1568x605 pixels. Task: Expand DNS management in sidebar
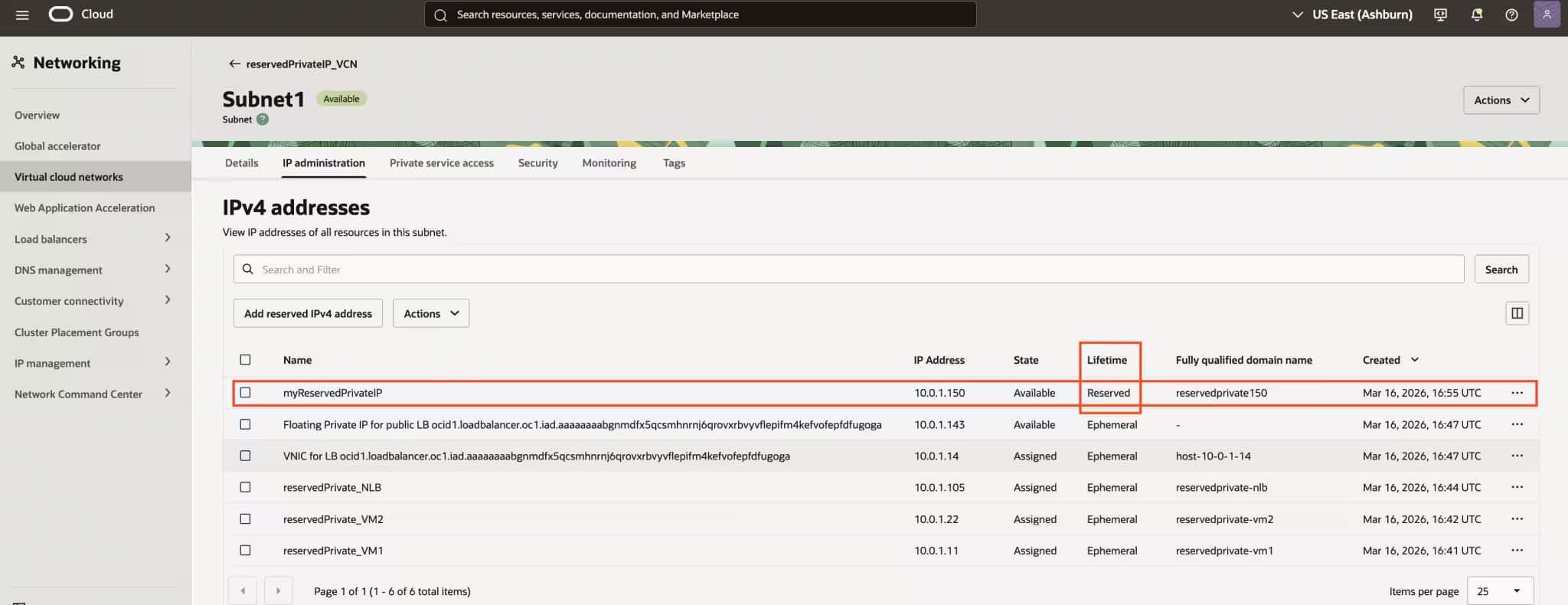tap(168, 269)
